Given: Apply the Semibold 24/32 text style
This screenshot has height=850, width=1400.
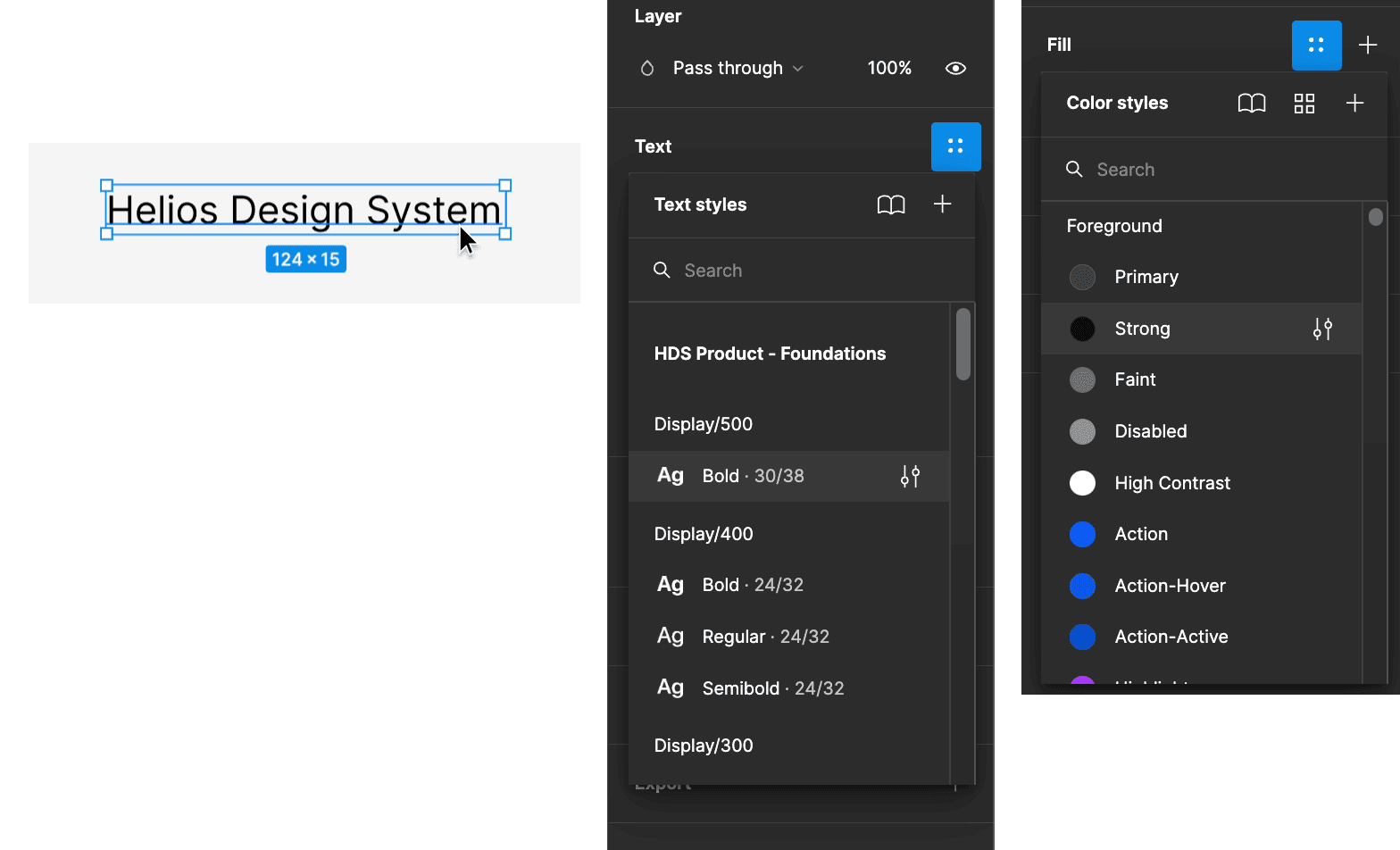Looking at the screenshot, I should [x=772, y=688].
